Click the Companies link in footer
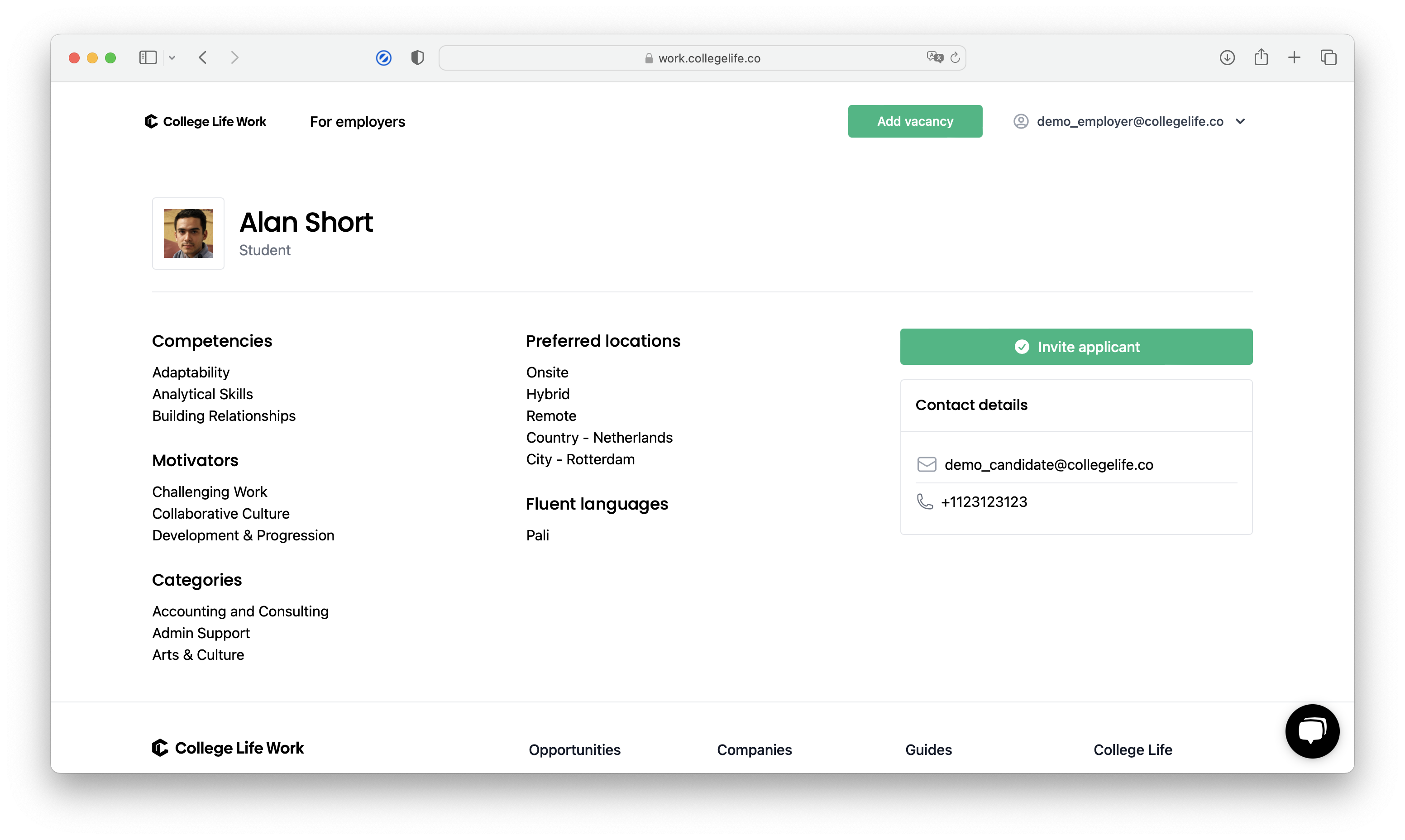Screen dimensions: 1405x840 (755, 748)
